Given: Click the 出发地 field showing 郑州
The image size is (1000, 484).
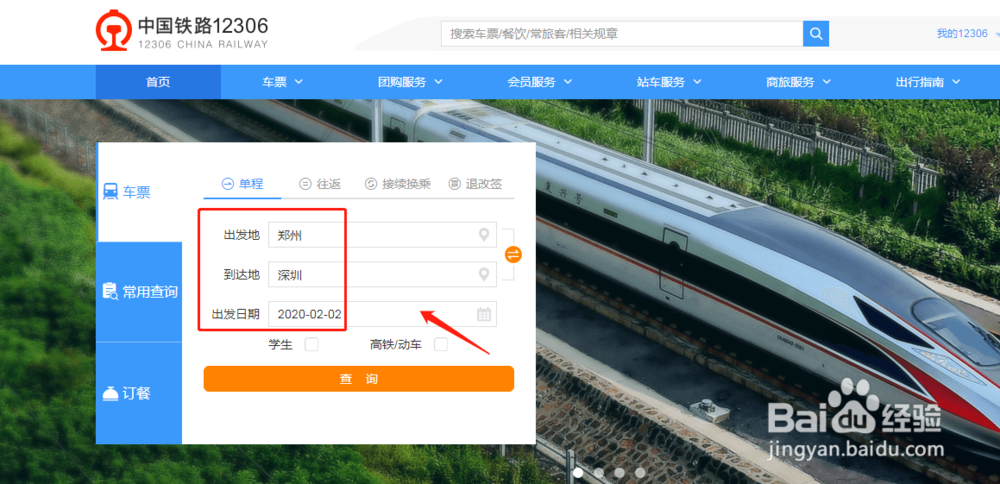Looking at the screenshot, I should (382, 235).
